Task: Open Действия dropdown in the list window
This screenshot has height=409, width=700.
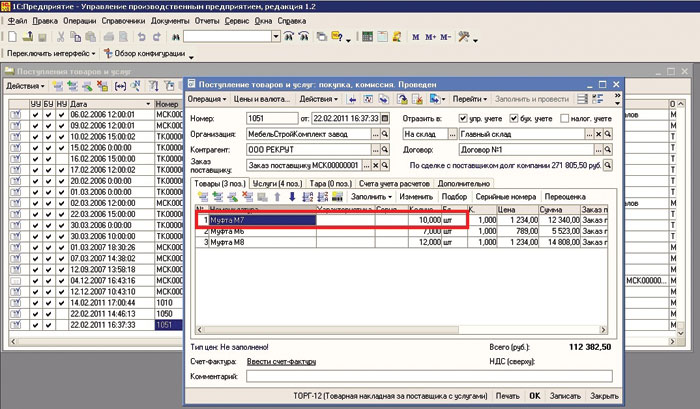Action: click(25, 86)
